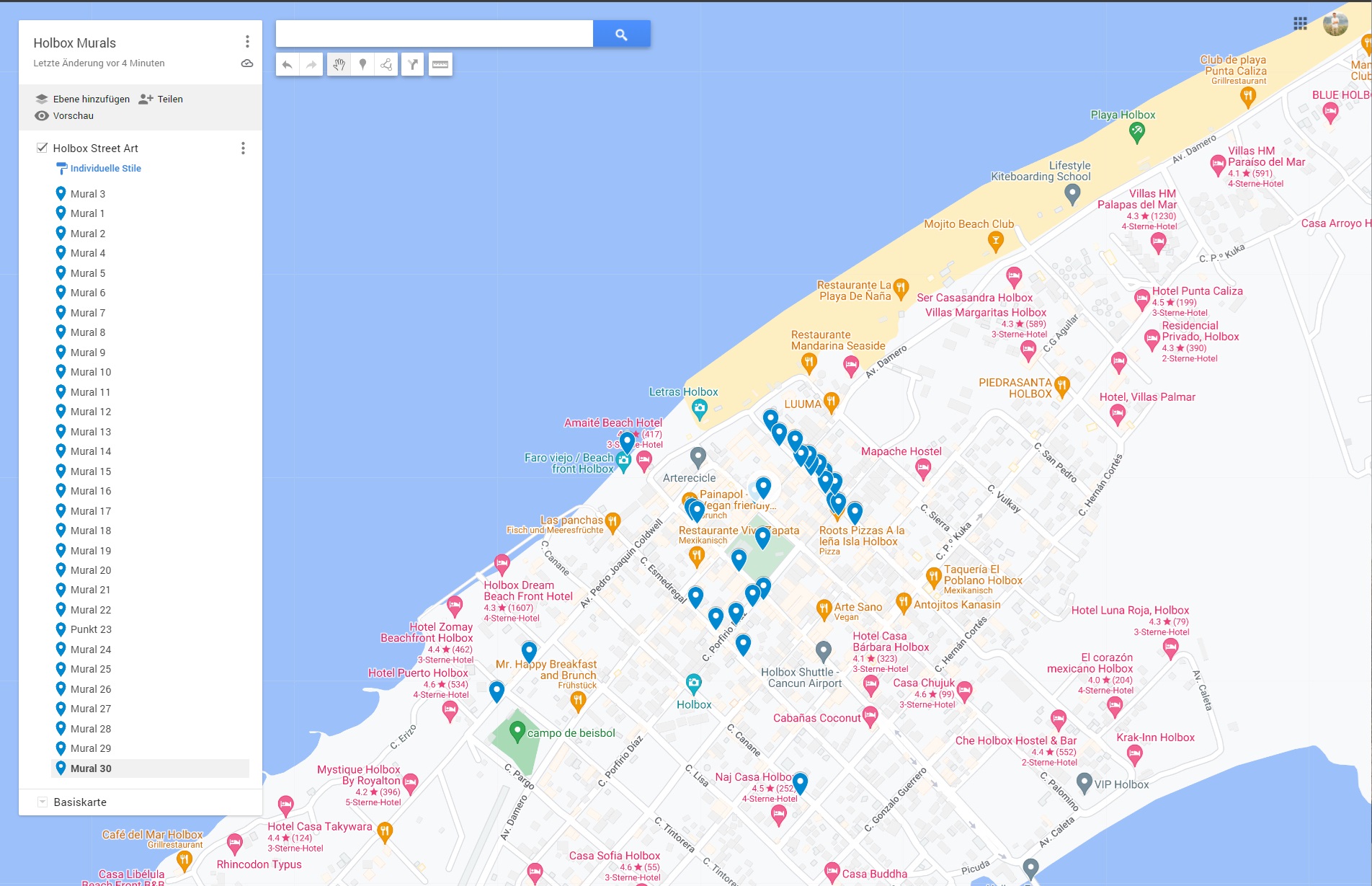Click the VIP Holbox grey pin
The height and width of the screenshot is (886, 1372).
click(1084, 784)
